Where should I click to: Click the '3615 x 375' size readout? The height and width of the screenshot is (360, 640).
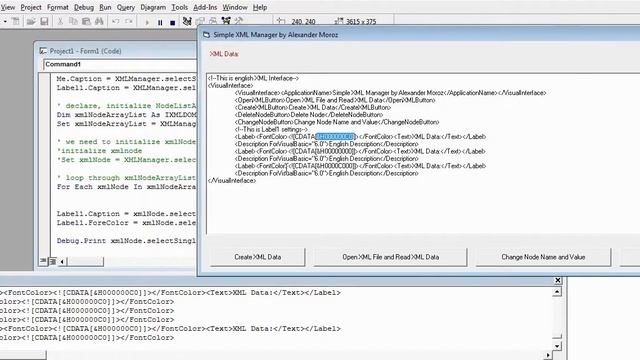pos(361,22)
